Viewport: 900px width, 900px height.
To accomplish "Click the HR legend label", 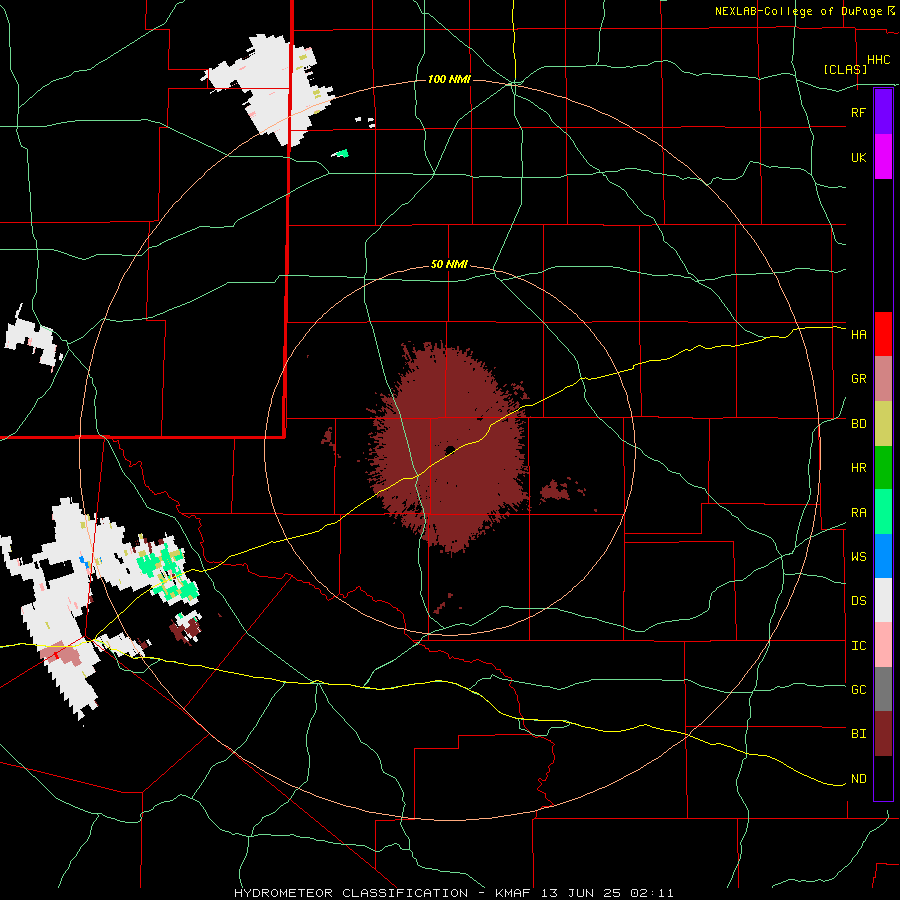I will (x=858, y=468).
